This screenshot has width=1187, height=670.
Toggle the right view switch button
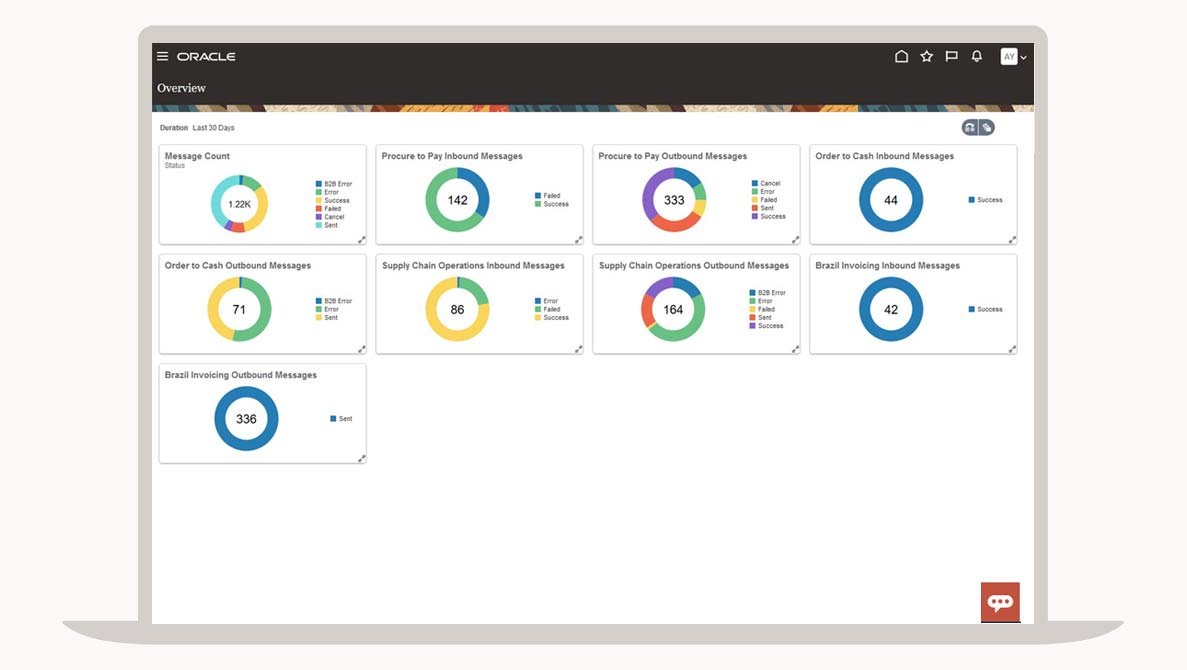[986, 127]
